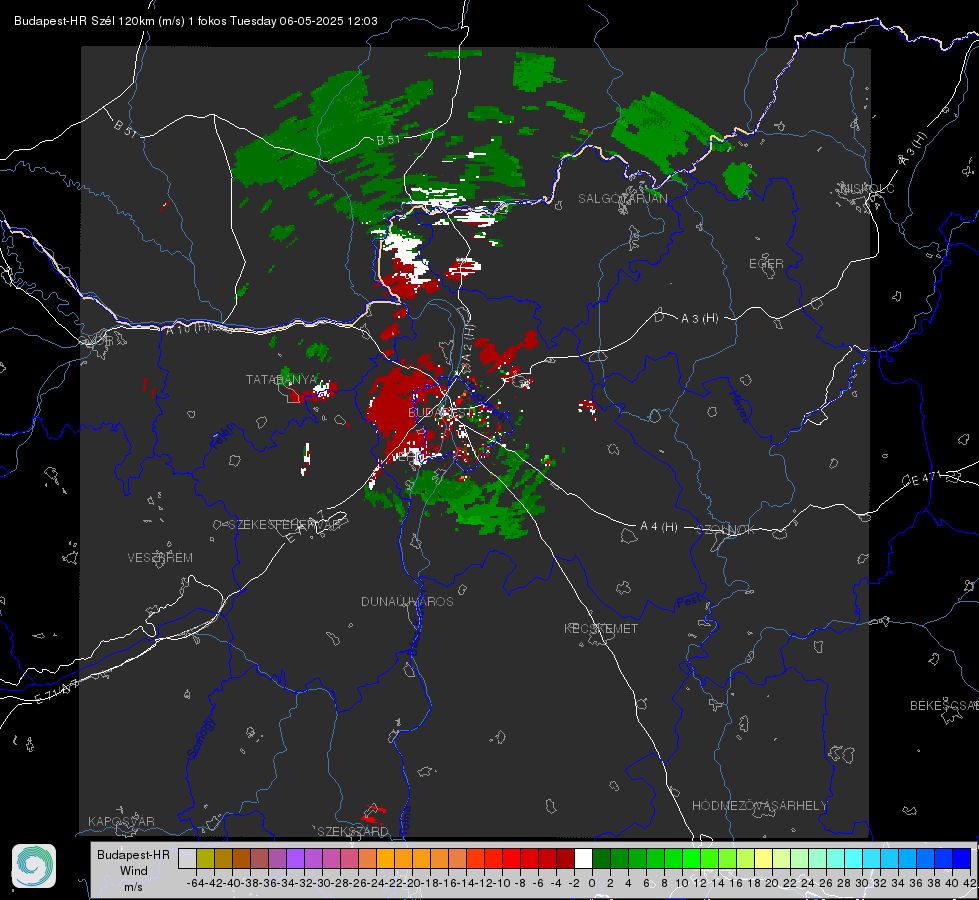This screenshot has width=979, height=900.
Task: Select the BUDAPEST label at the radar center
Action: click(x=441, y=412)
